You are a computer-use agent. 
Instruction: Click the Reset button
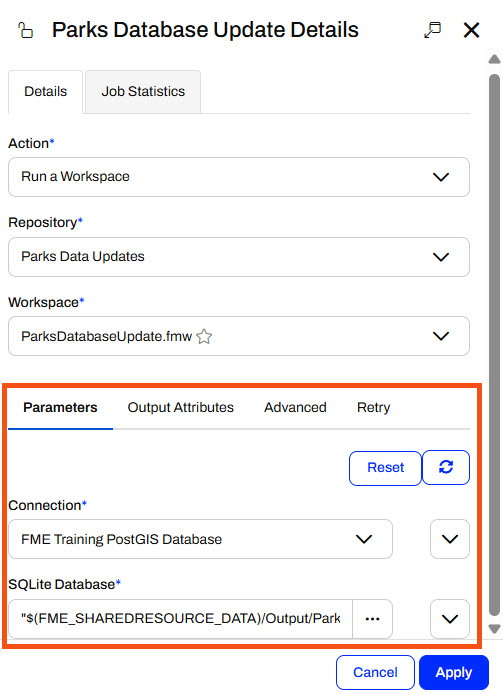click(x=386, y=468)
